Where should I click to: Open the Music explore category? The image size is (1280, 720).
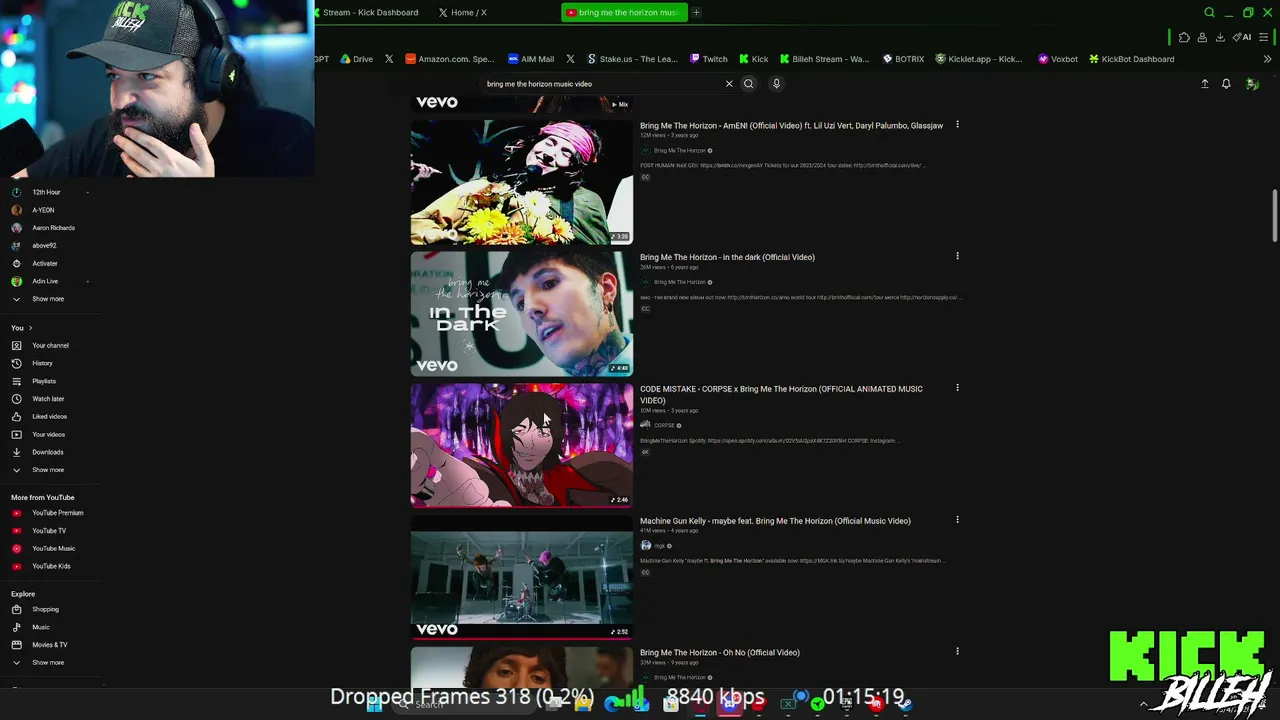coord(41,627)
